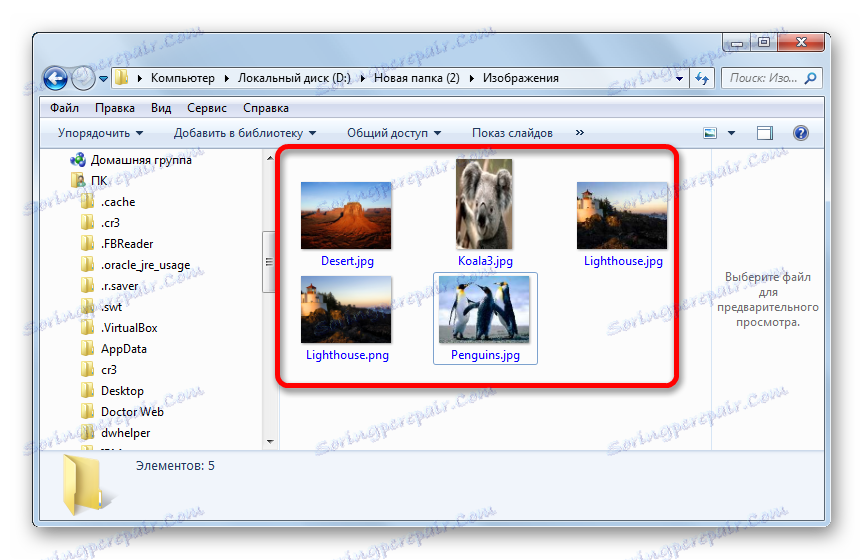Expand the arrow before Новая папка (2)
Screen dimensions: 864x560
coord(363,79)
